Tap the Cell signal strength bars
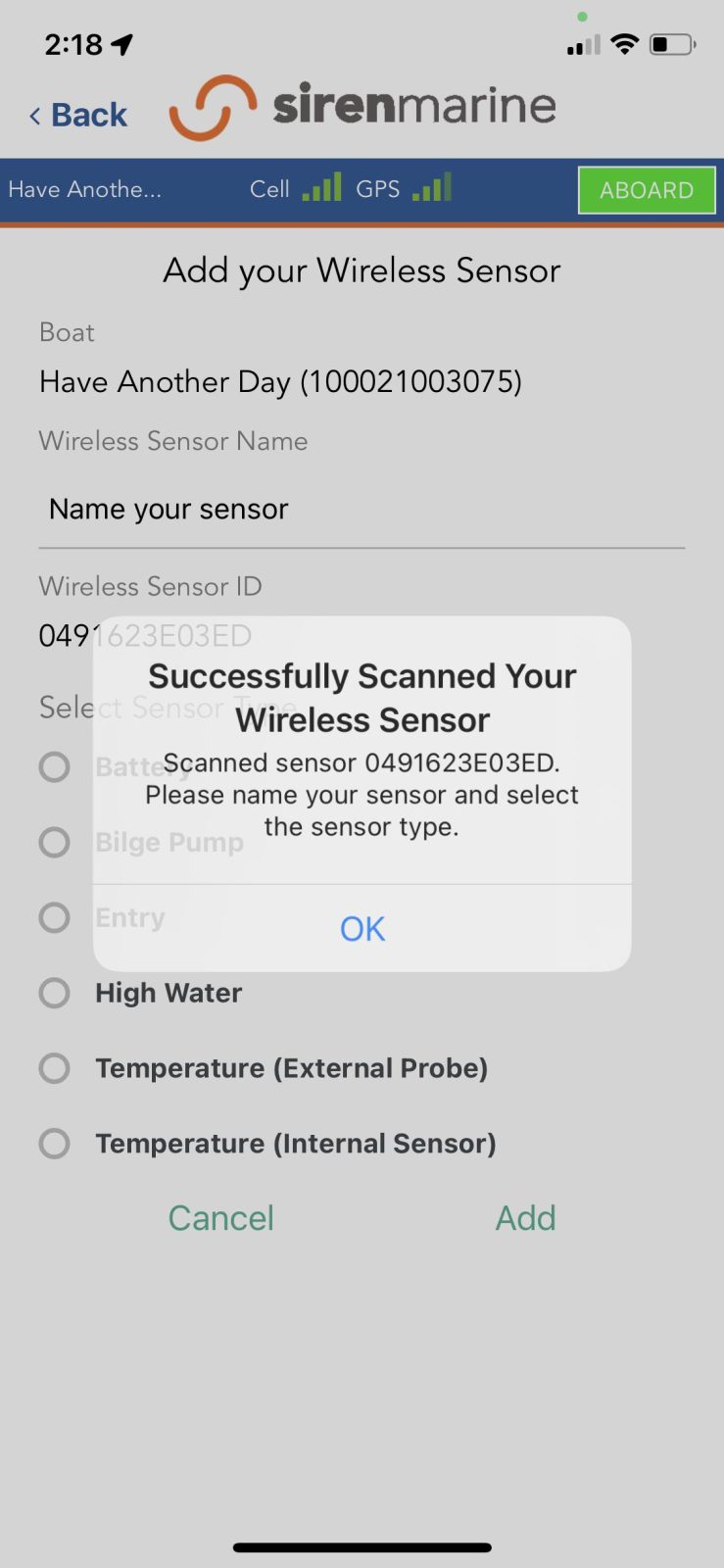The width and height of the screenshot is (724, 1568). (x=321, y=186)
